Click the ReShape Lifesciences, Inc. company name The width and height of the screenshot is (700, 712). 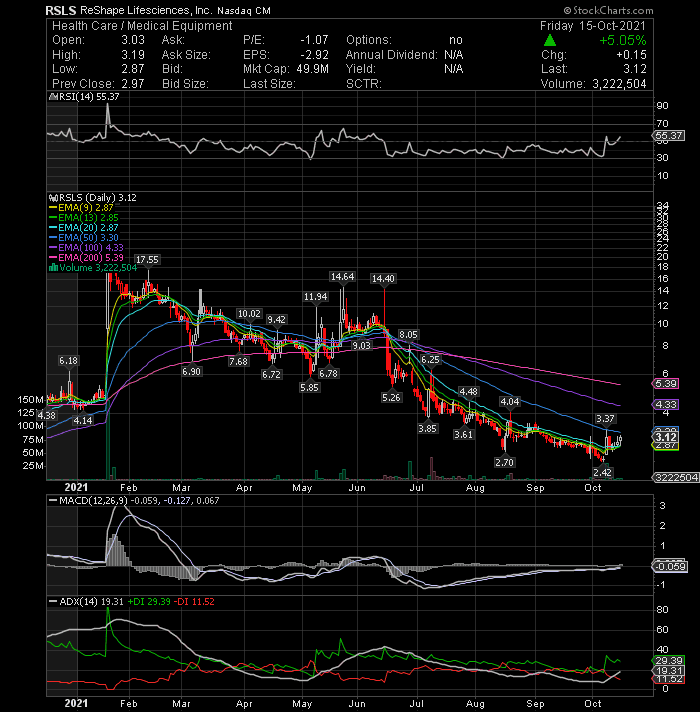pyautogui.click(x=146, y=10)
